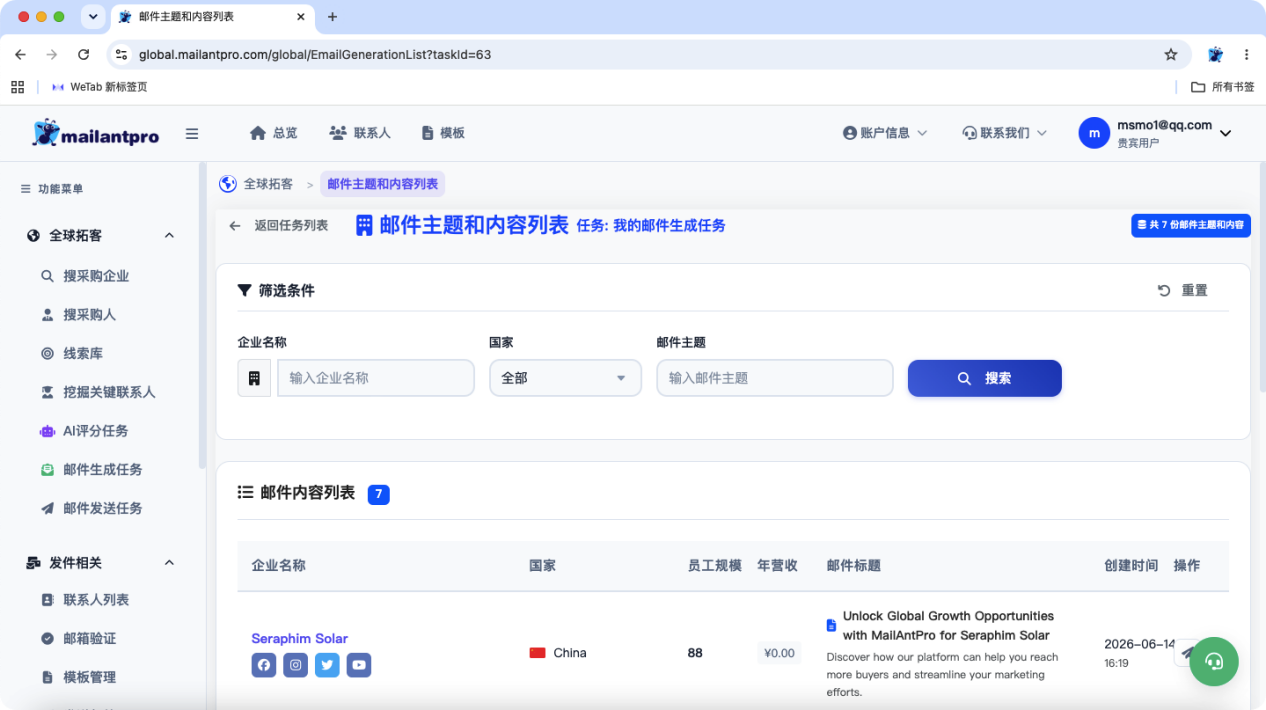Click the mailantpro logo
The width and height of the screenshot is (1266, 710).
point(95,133)
